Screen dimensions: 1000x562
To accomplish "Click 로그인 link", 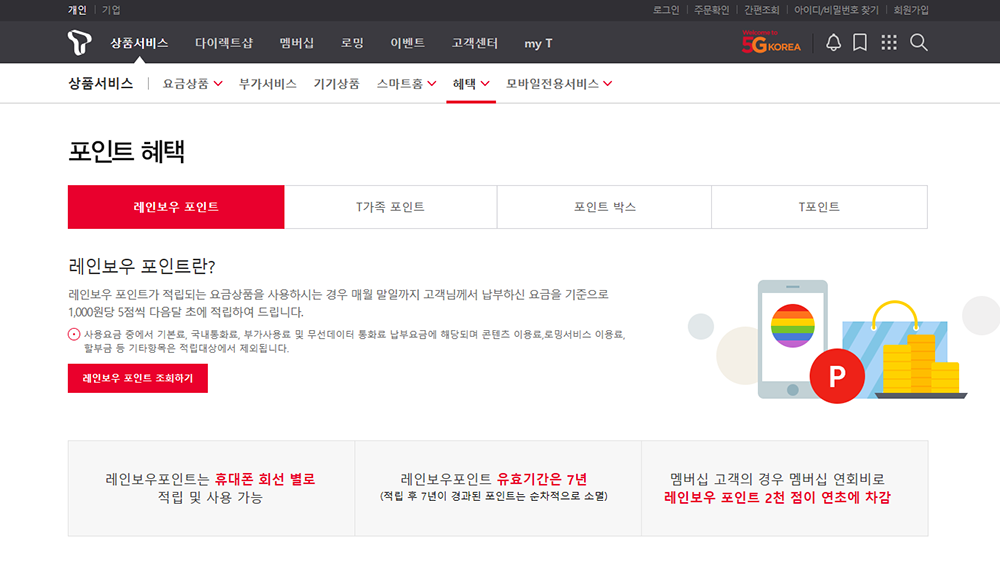I will tap(666, 10).
